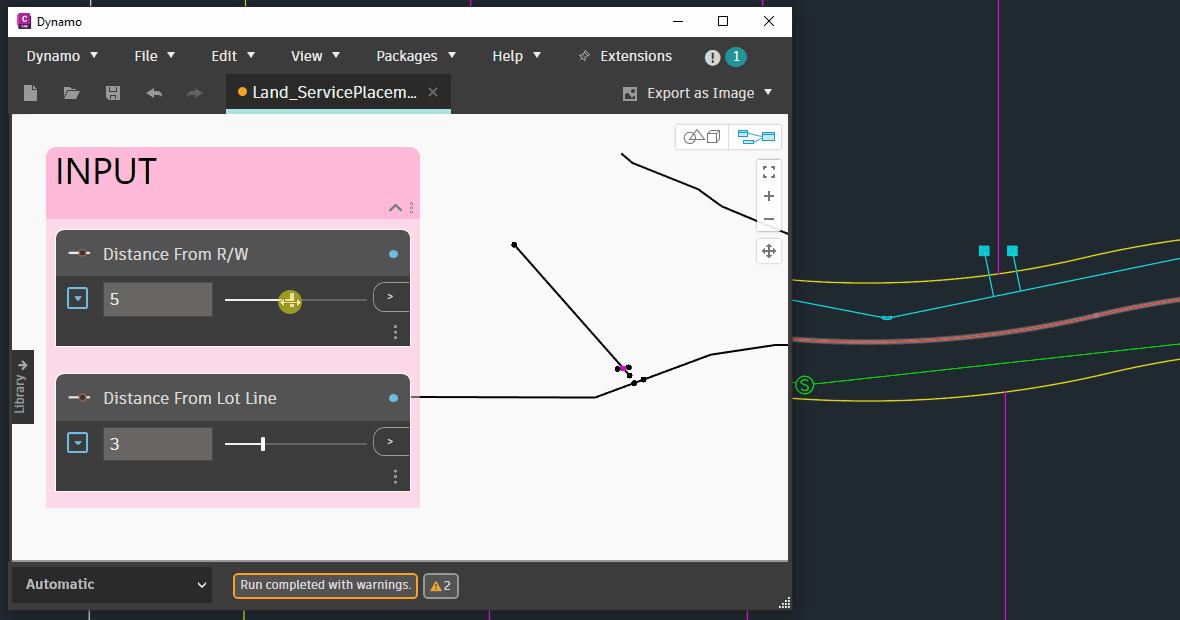Select the Land_ServicePlacement file tab
1180x620 pixels.
(333, 93)
